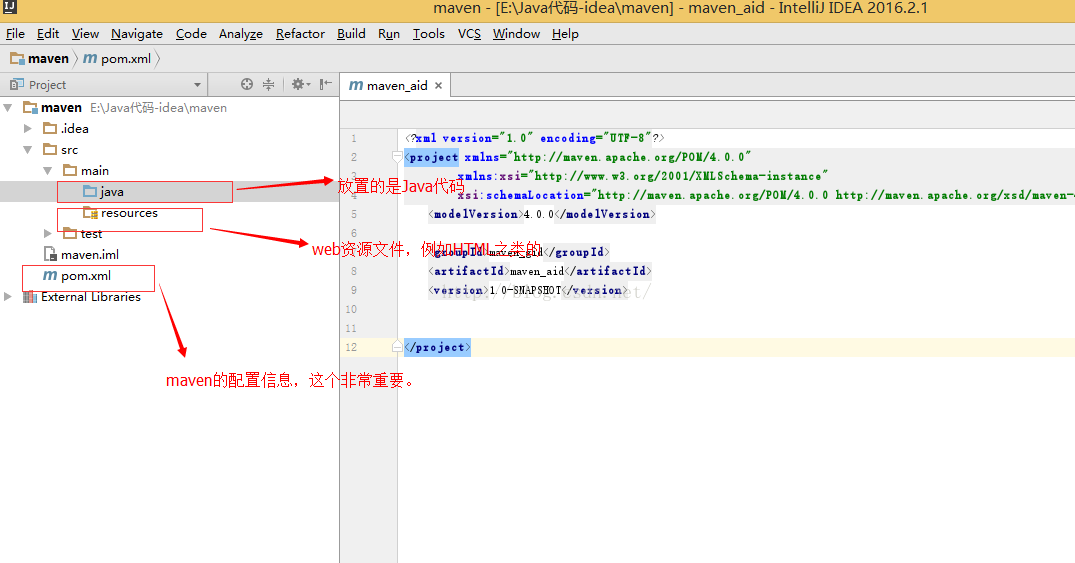Click the maven breadcrumb in navigation bar
1075x563 pixels.
(x=40, y=59)
